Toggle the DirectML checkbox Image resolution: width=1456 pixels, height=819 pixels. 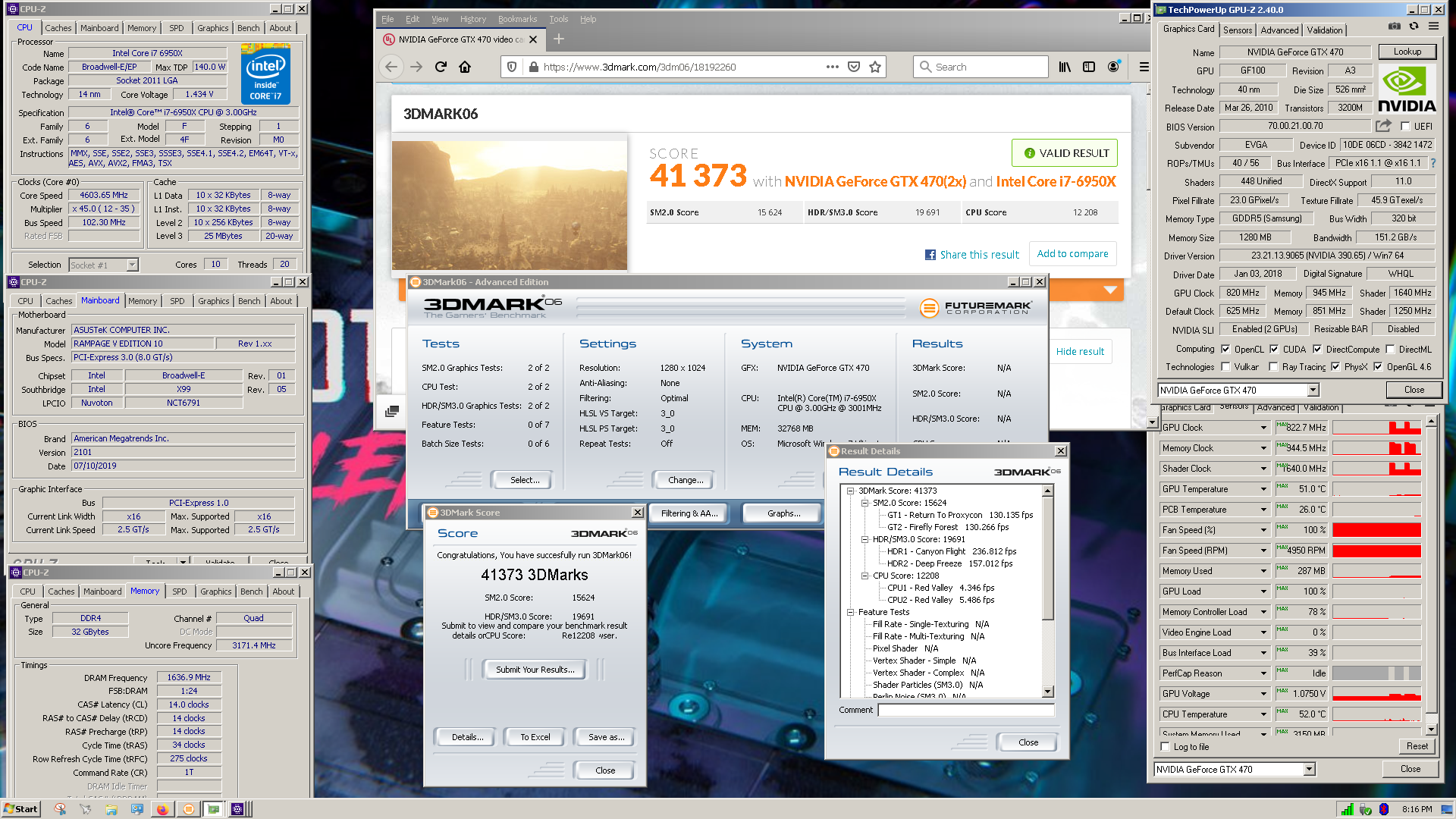point(1390,350)
